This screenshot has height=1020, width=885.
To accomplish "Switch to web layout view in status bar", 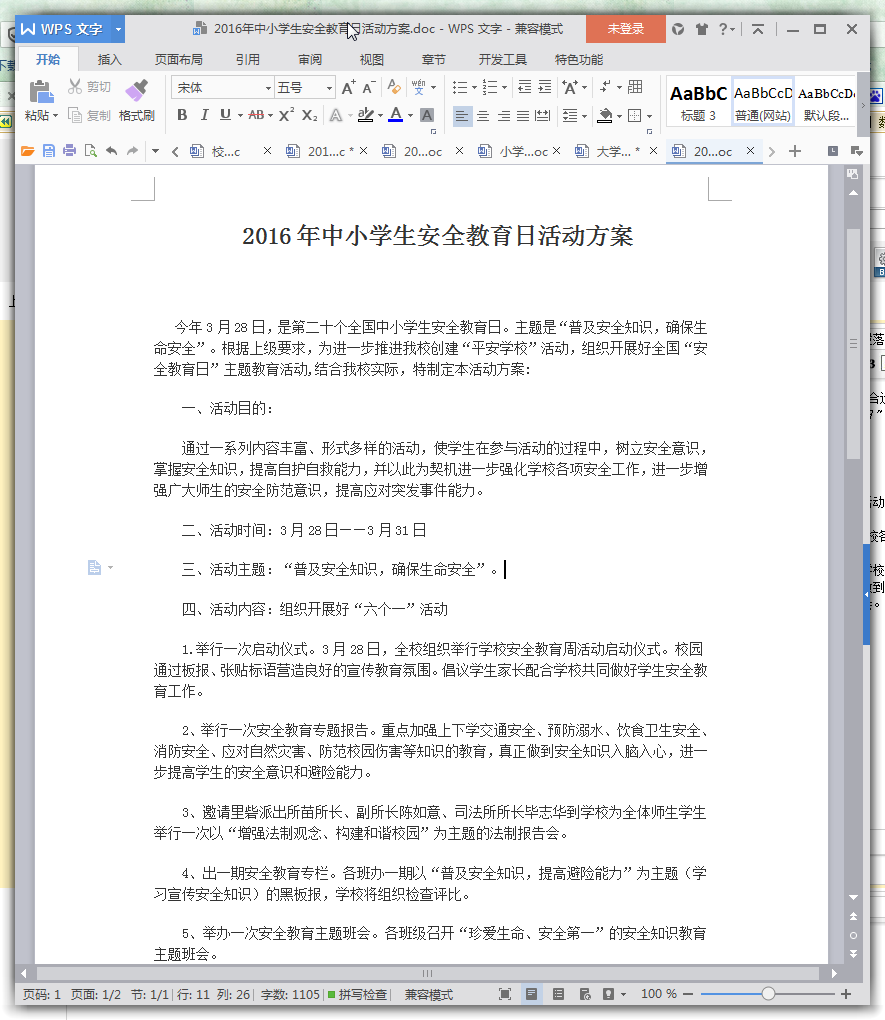I will click(585, 994).
